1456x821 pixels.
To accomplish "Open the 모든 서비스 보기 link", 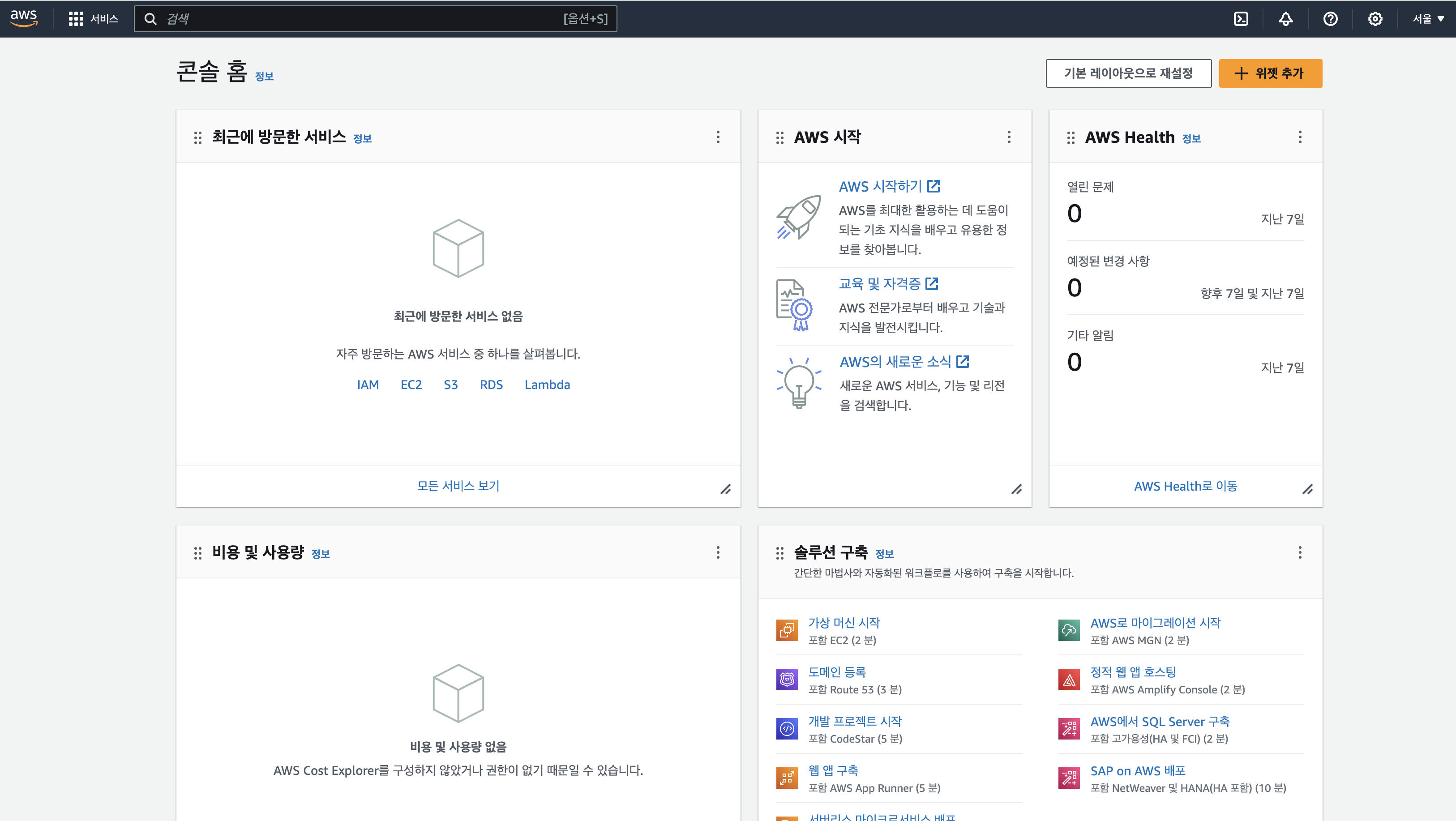I will [x=458, y=485].
